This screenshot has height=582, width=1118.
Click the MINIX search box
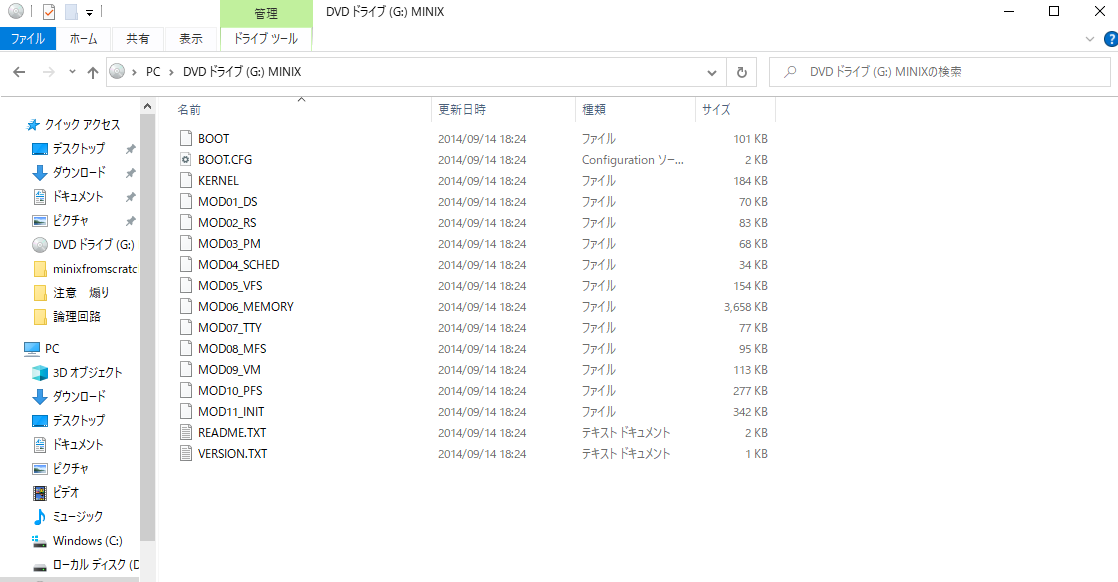click(x=940, y=72)
